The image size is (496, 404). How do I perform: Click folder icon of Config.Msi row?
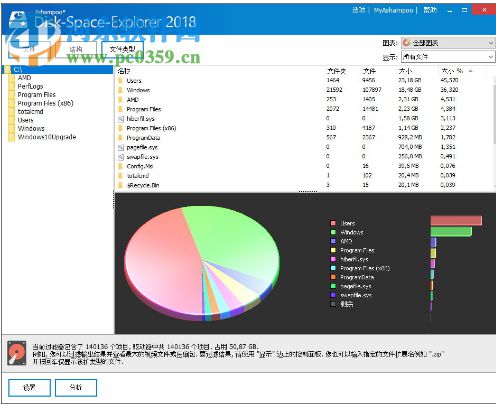click(x=121, y=166)
